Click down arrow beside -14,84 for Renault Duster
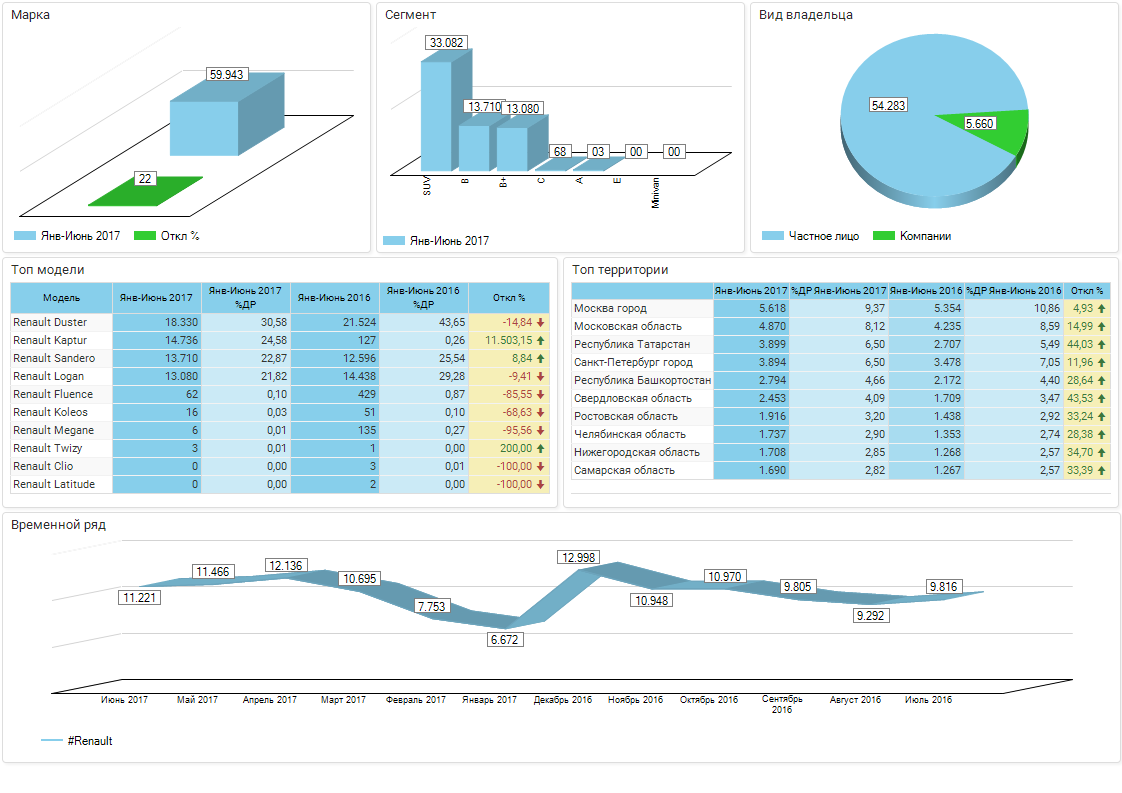This screenshot has width=1122, height=793. click(541, 323)
